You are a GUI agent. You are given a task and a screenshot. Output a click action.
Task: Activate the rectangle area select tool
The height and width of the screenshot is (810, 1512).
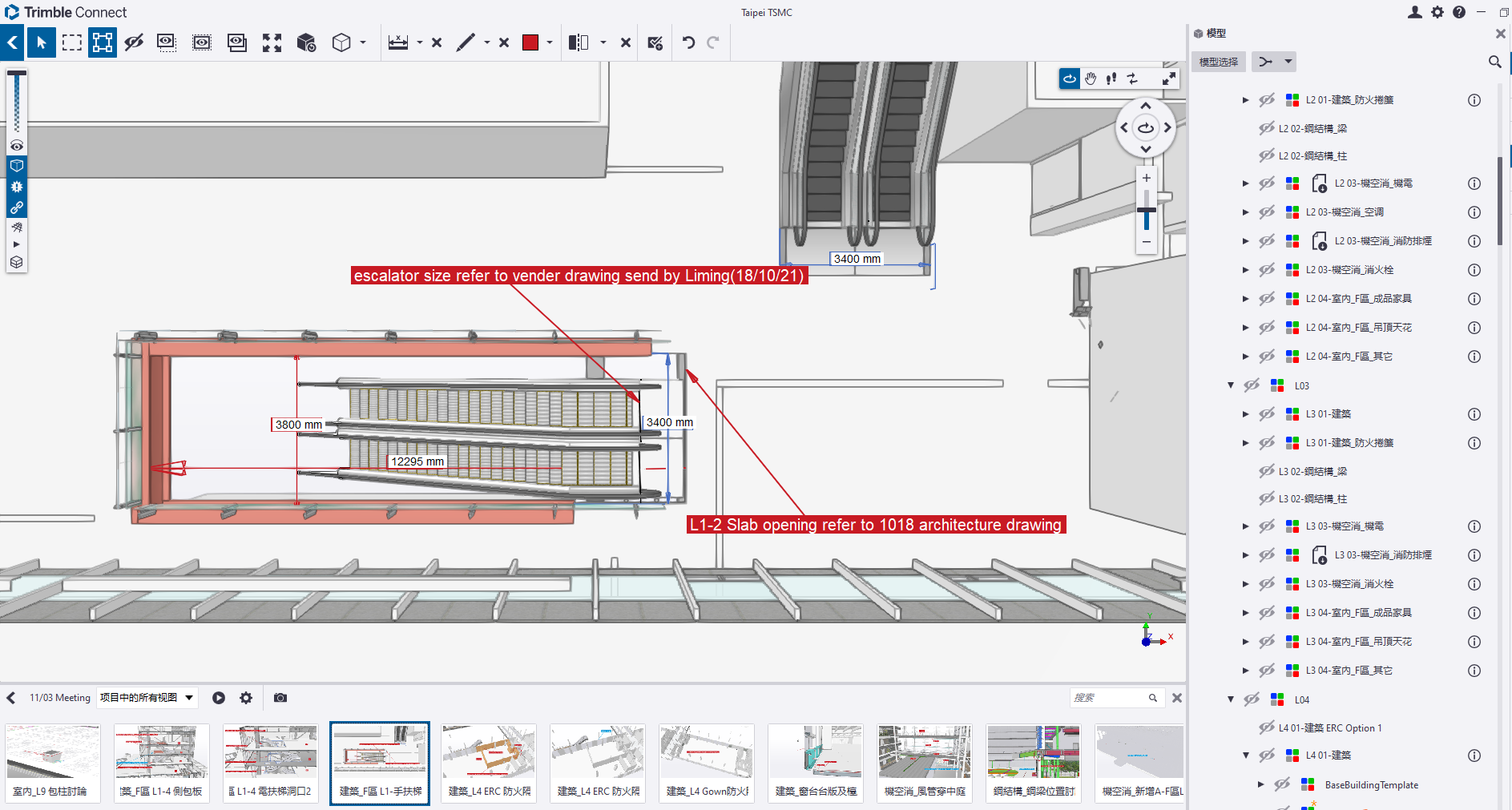pyautogui.click(x=72, y=42)
